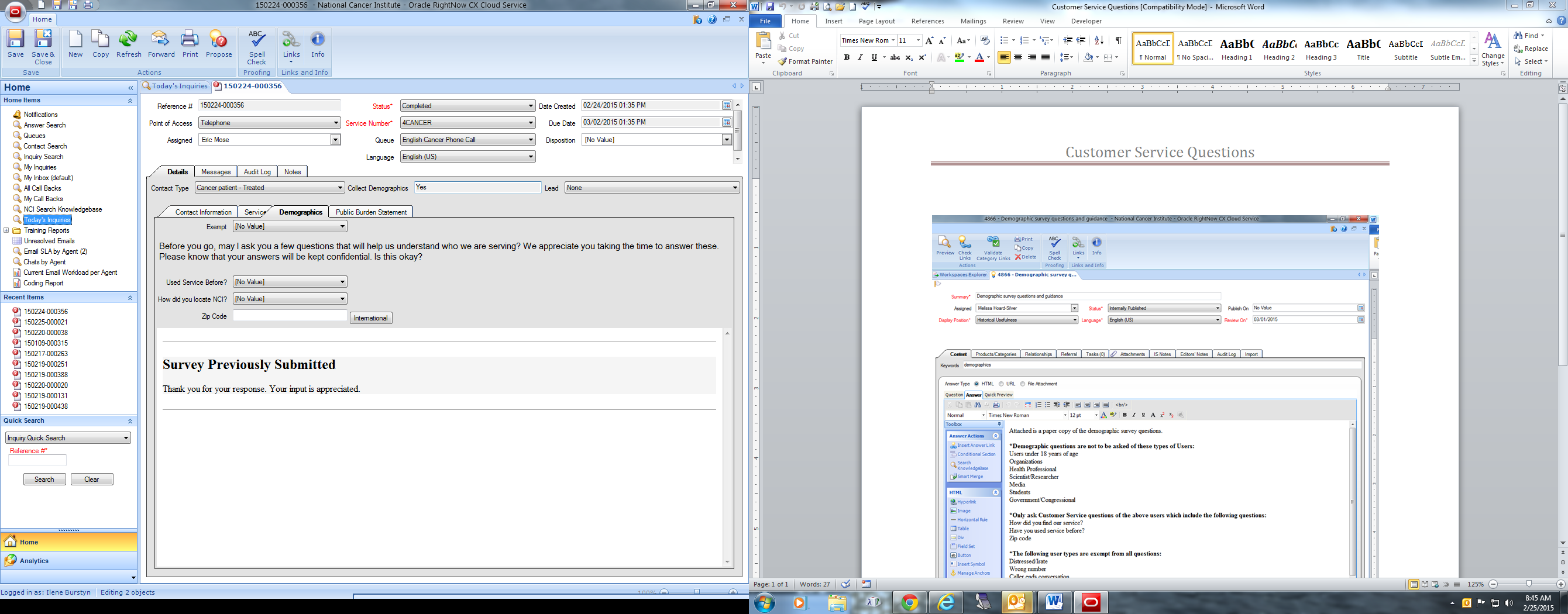The height and width of the screenshot is (614, 1568).
Task: Switch to the Messages tab
Action: tap(215, 171)
